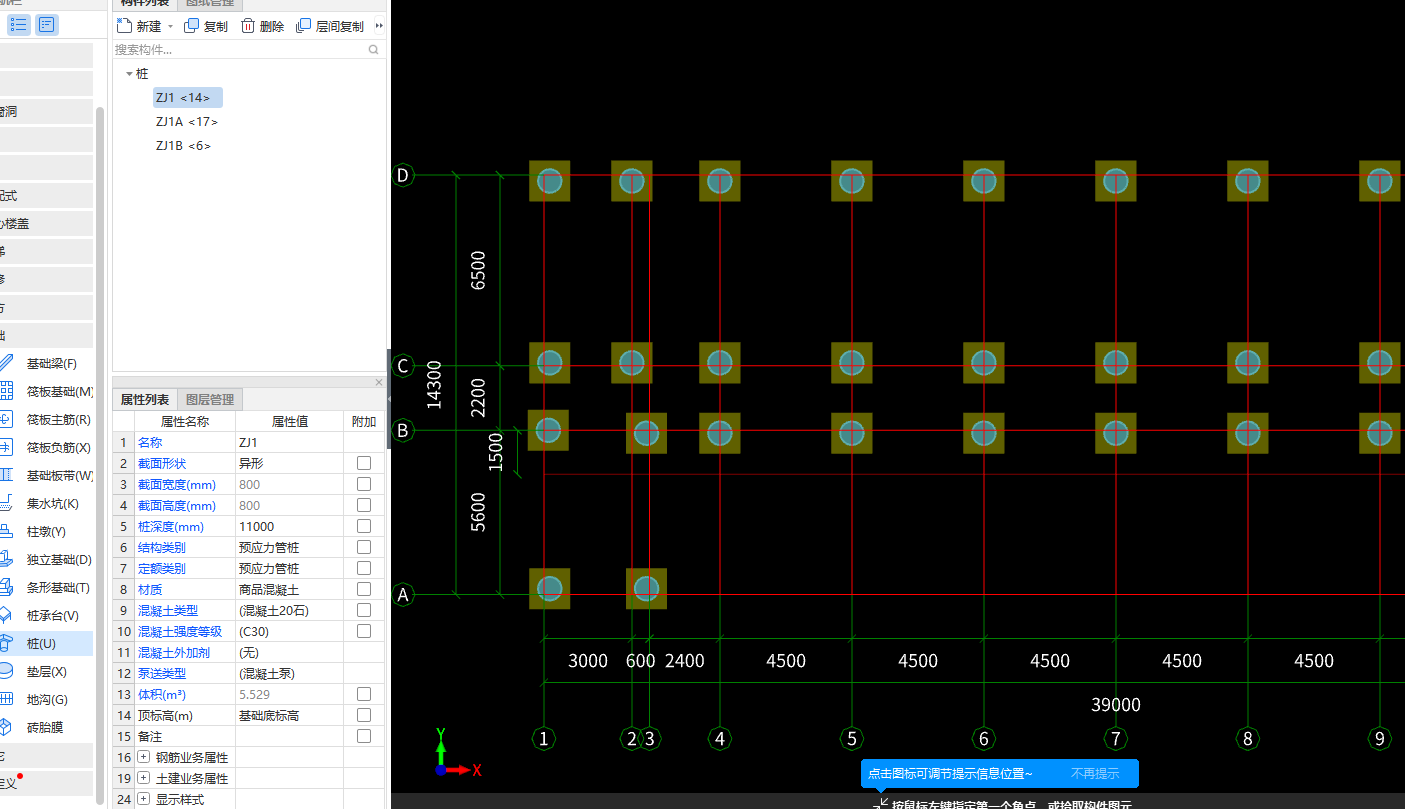Select the 垫层(X) cushion layer tool

(47, 671)
